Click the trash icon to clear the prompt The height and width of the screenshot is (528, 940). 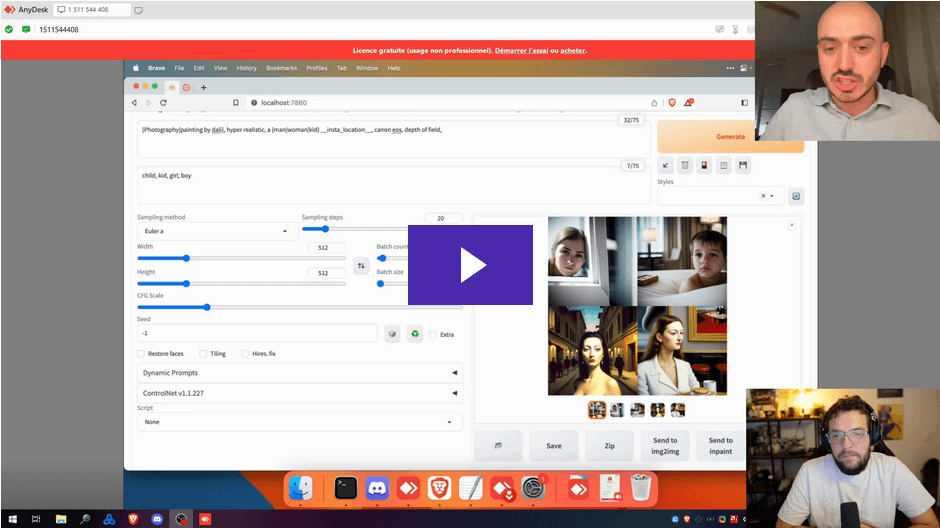point(685,165)
